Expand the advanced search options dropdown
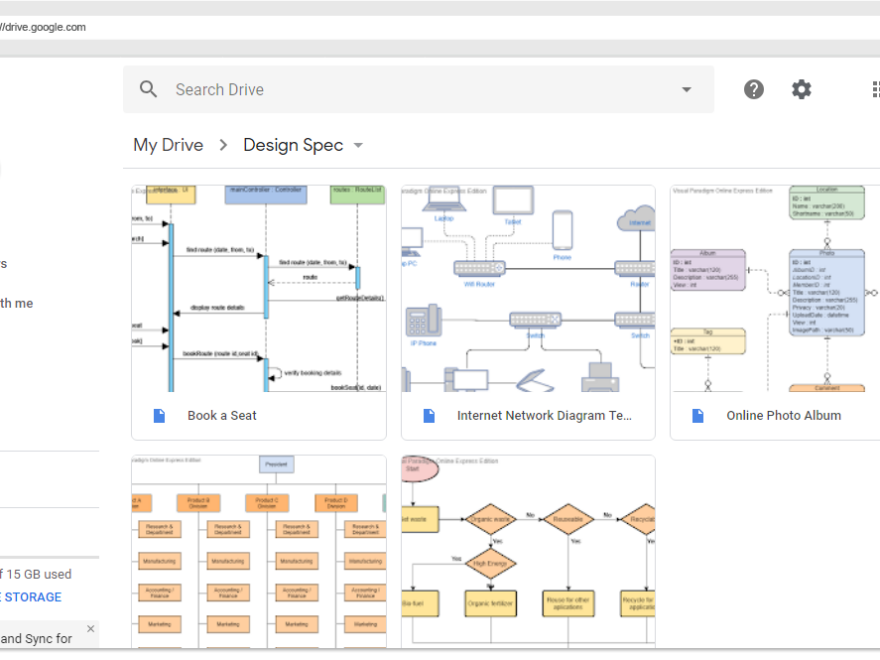 pyautogui.click(x=686, y=89)
